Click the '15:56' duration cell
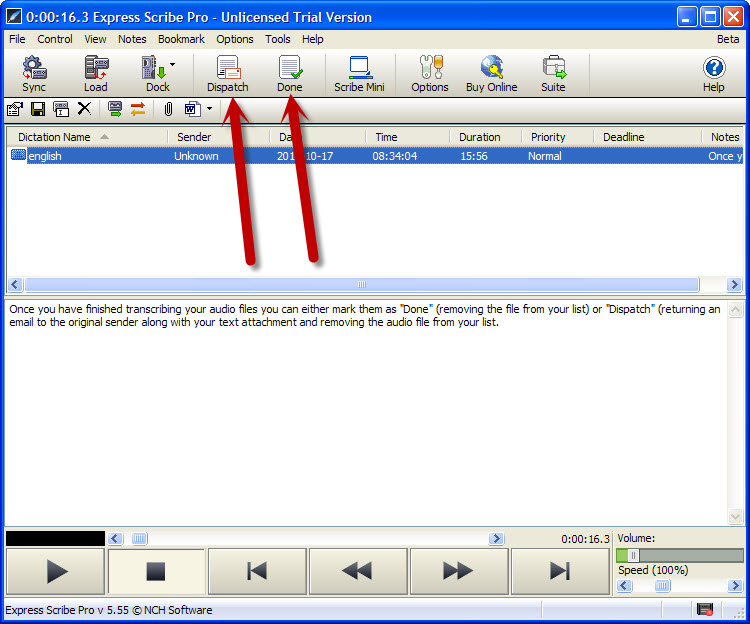The image size is (750, 624). (x=474, y=156)
